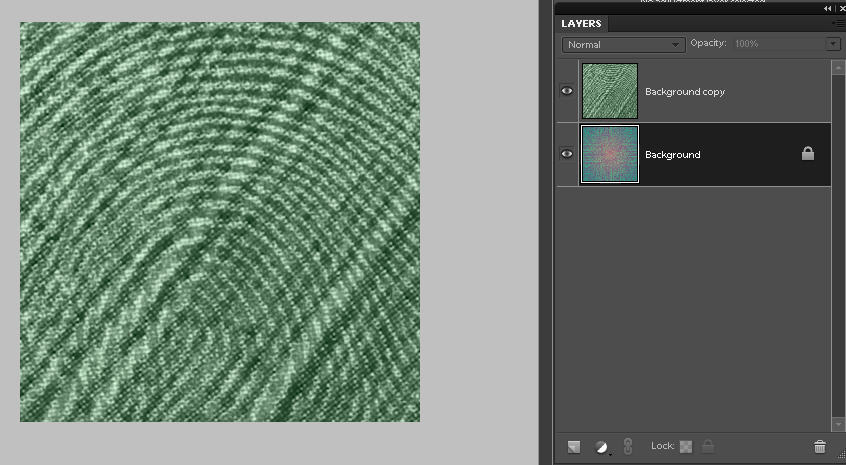Select Background layer thumbnail
The image size is (846, 465).
coord(610,154)
